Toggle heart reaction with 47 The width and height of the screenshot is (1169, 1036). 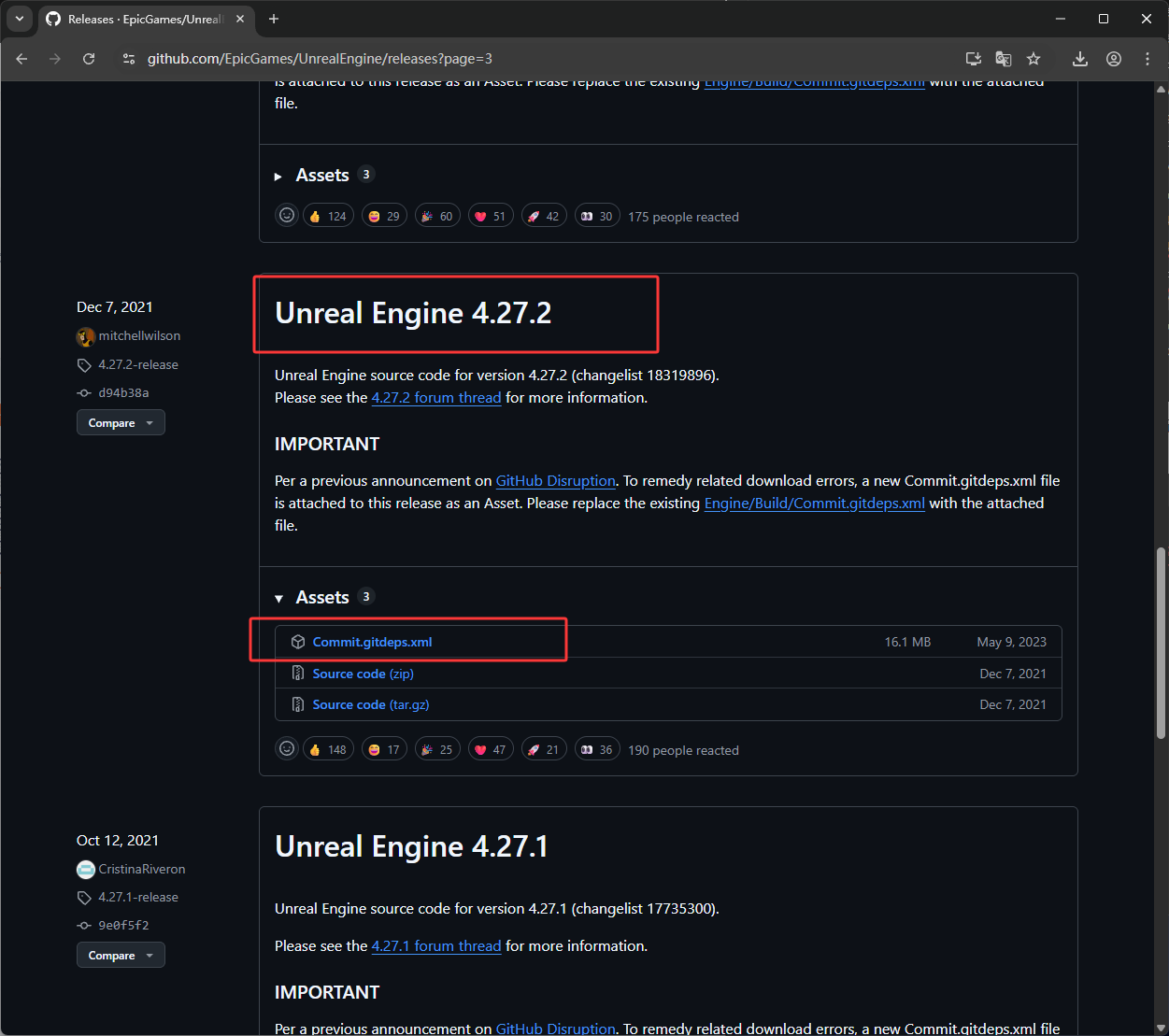(491, 749)
